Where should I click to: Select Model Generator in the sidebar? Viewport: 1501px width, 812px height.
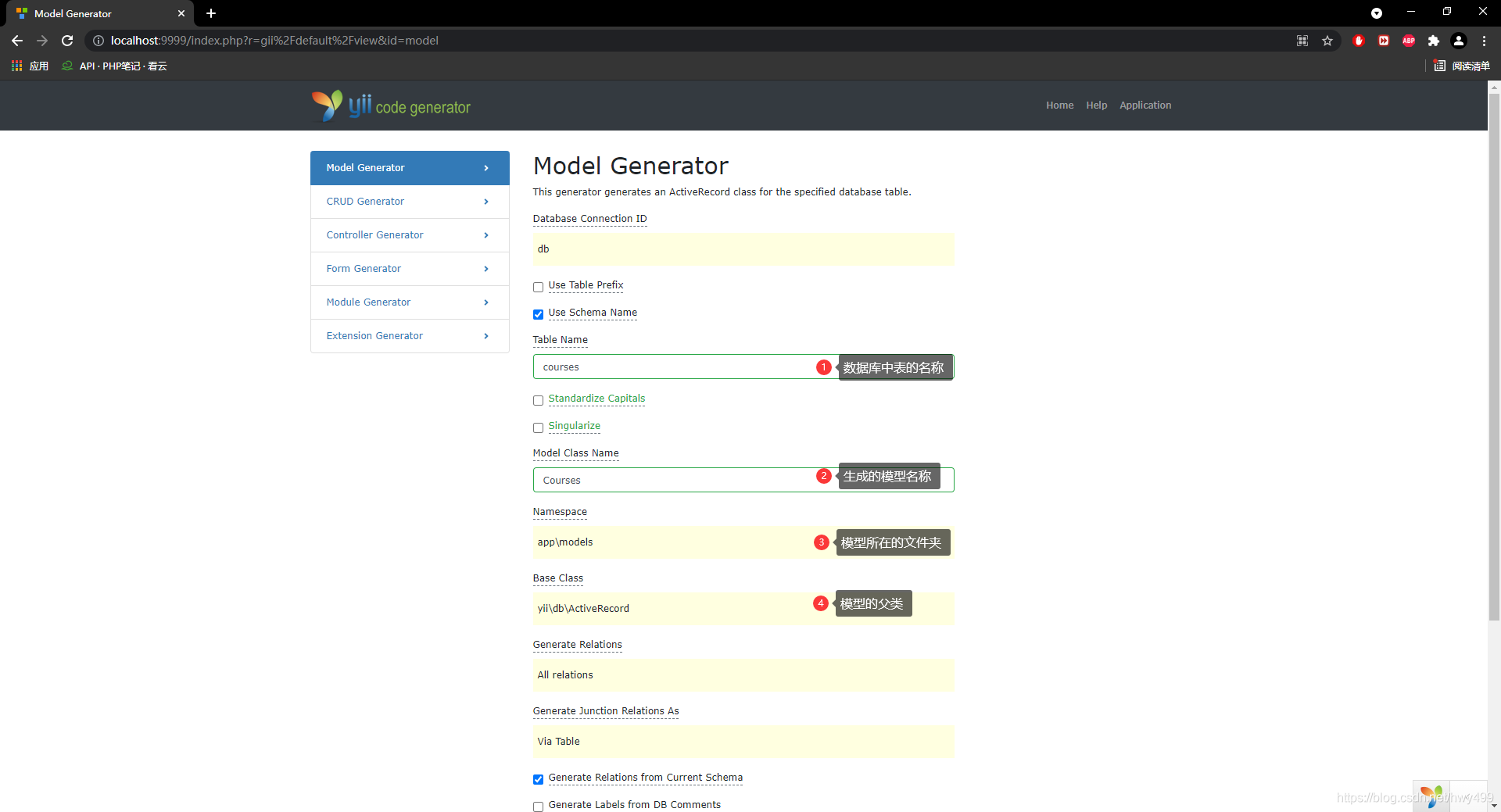point(410,168)
